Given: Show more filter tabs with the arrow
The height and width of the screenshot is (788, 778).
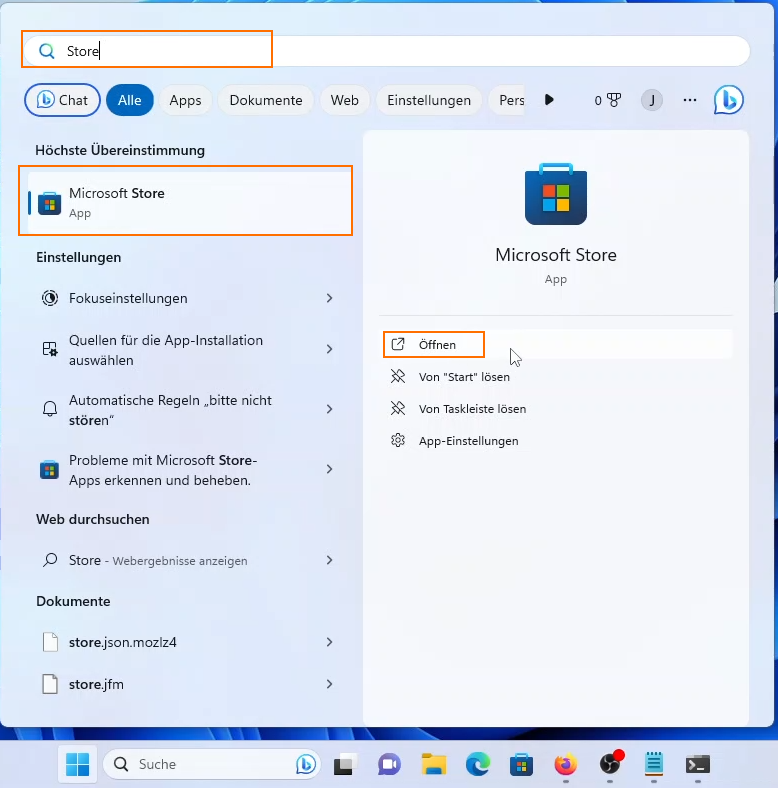Looking at the screenshot, I should tap(549, 100).
